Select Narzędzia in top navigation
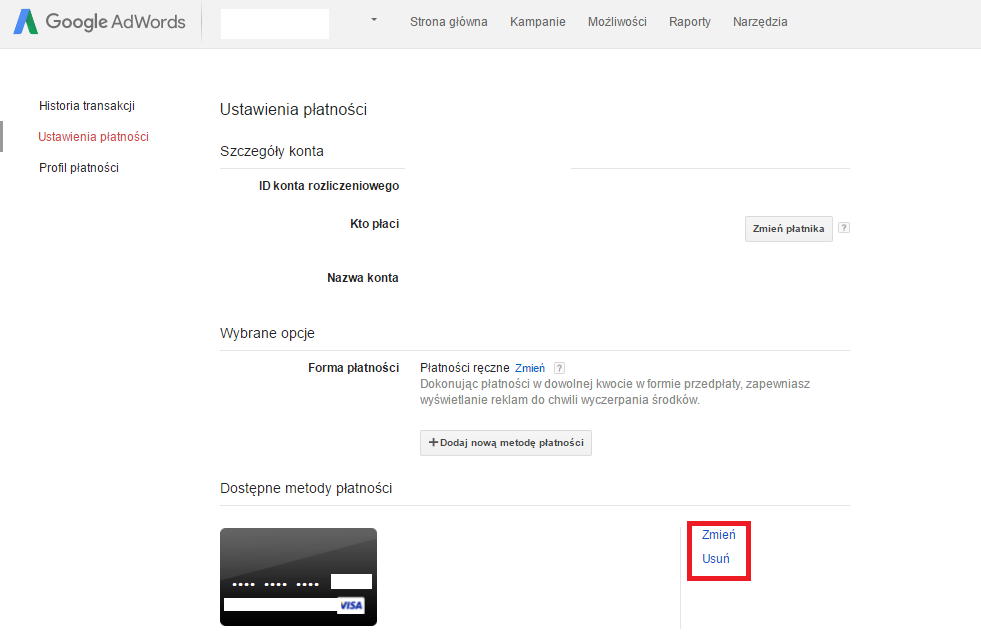This screenshot has height=640, width=981. pyautogui.click(x=760, y=22)
